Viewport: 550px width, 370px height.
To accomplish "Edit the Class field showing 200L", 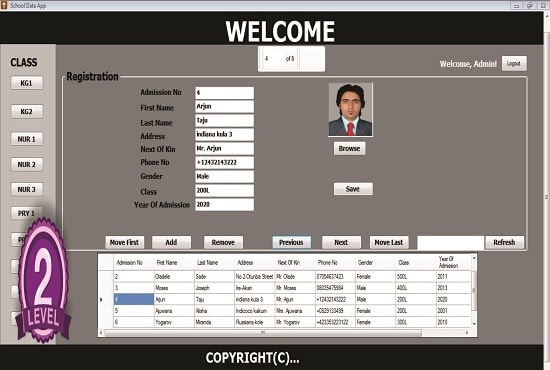I will coord(224,191).
